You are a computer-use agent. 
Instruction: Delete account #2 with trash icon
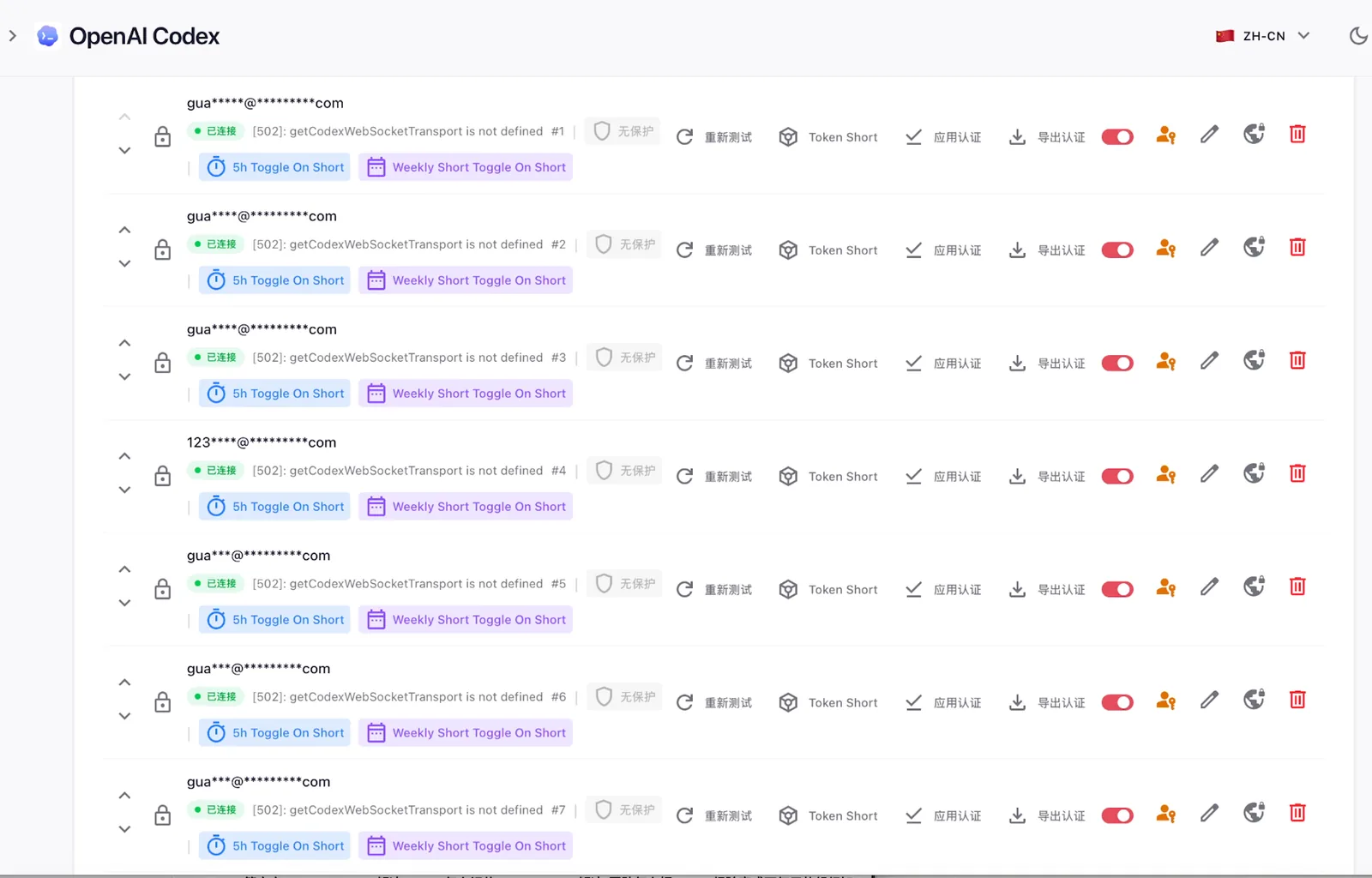pos(1297,247)
